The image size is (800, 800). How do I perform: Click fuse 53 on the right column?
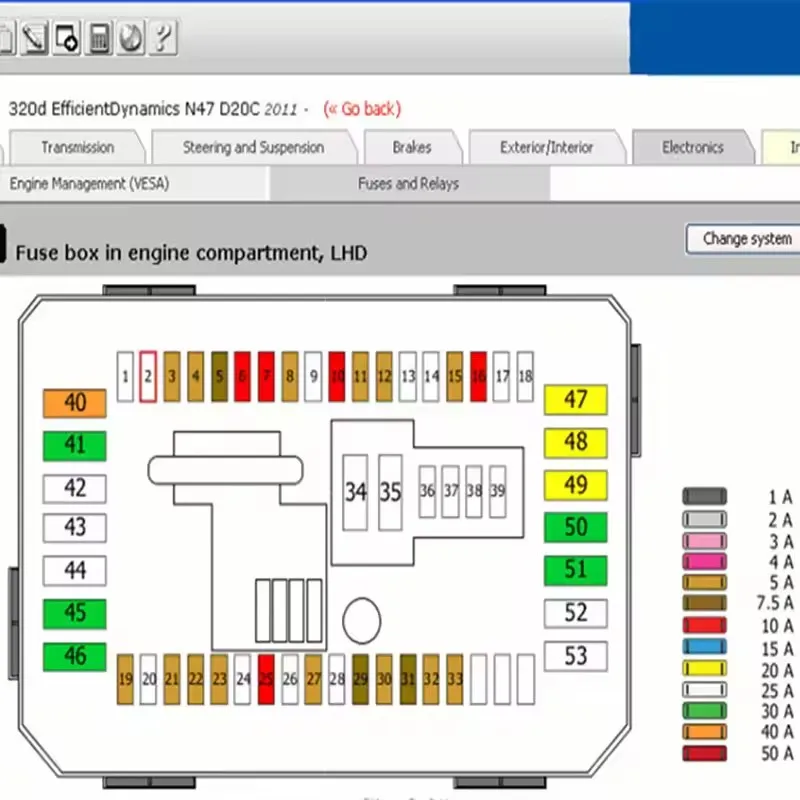click(576, 656)
